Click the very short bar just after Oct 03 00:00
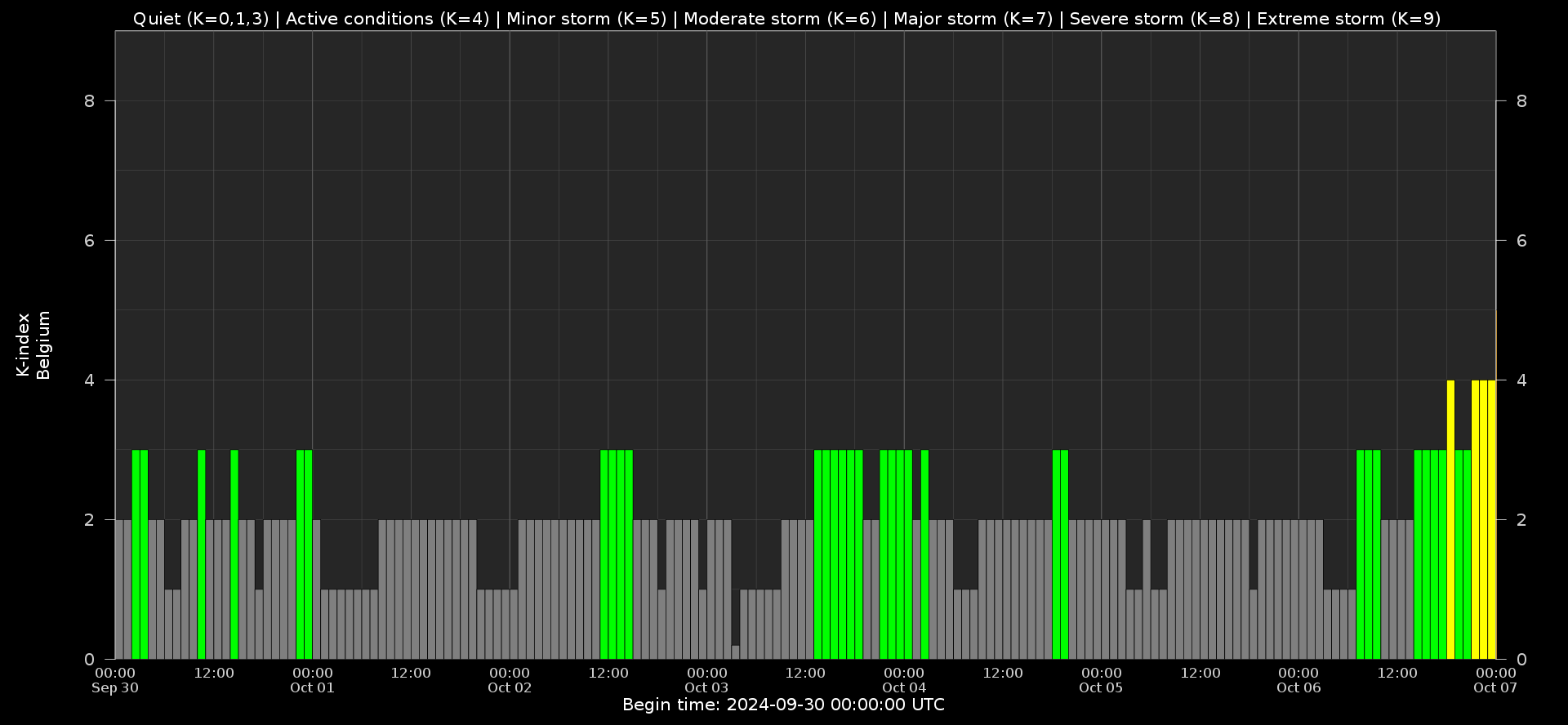This screenshot has width=1568, height=725. point(735,652)
